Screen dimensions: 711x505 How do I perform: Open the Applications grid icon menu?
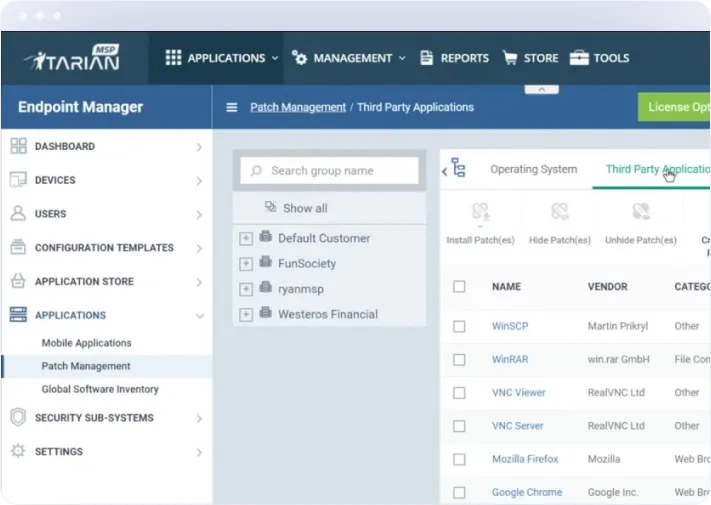pos(173,58)
